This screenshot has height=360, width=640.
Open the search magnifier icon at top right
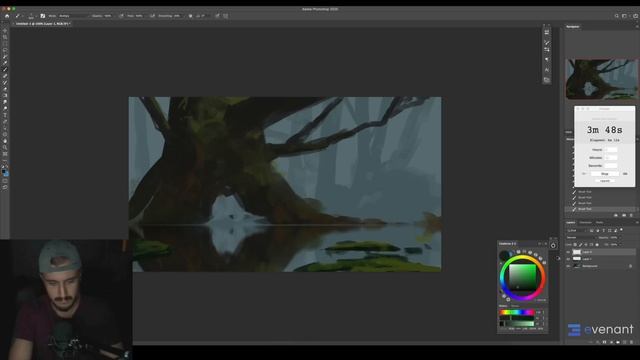pos(617,16)
